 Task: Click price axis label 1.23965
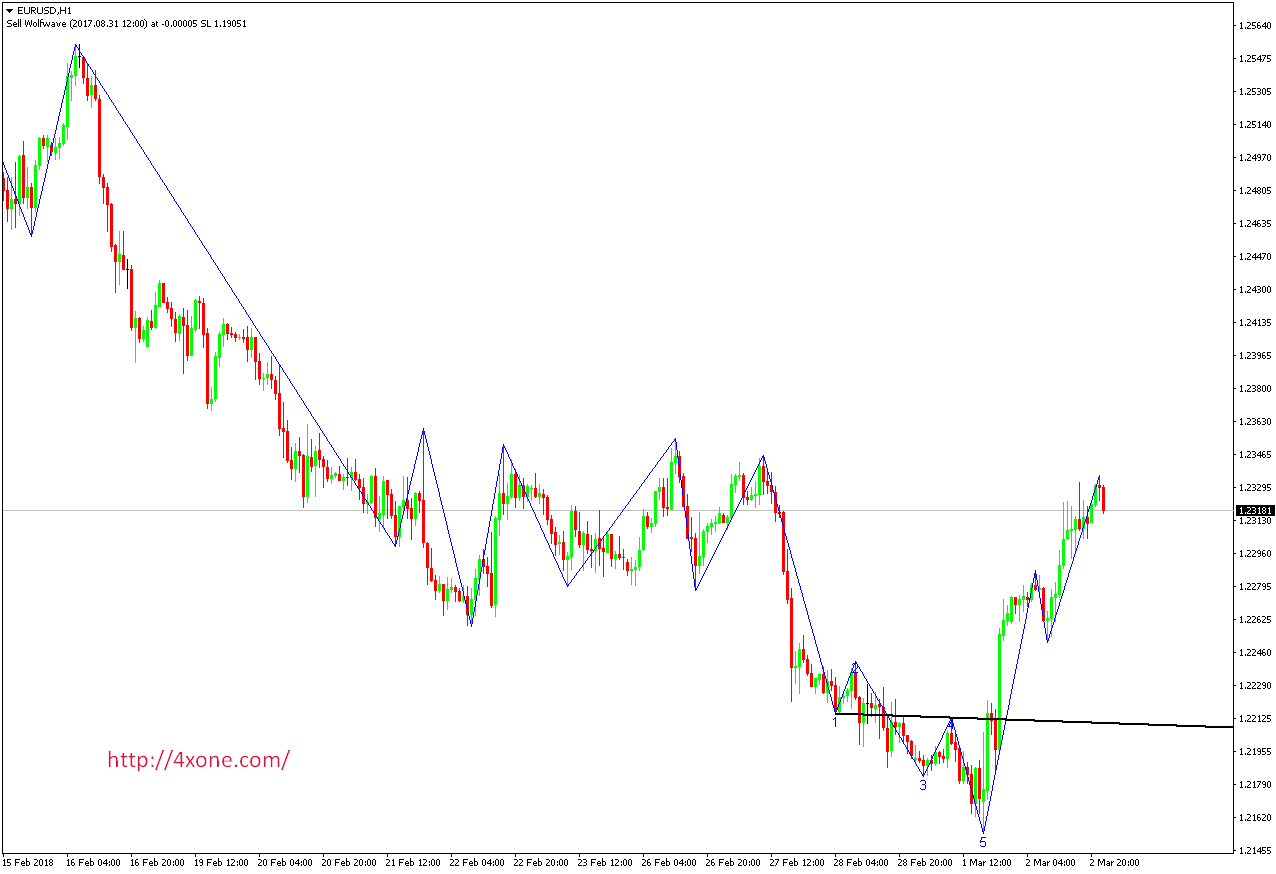tap(1255, 355)
